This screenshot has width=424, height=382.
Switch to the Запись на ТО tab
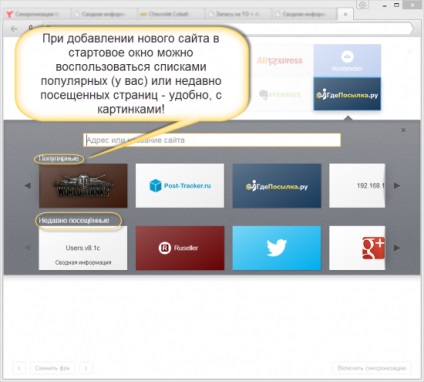tap(237, 14)
